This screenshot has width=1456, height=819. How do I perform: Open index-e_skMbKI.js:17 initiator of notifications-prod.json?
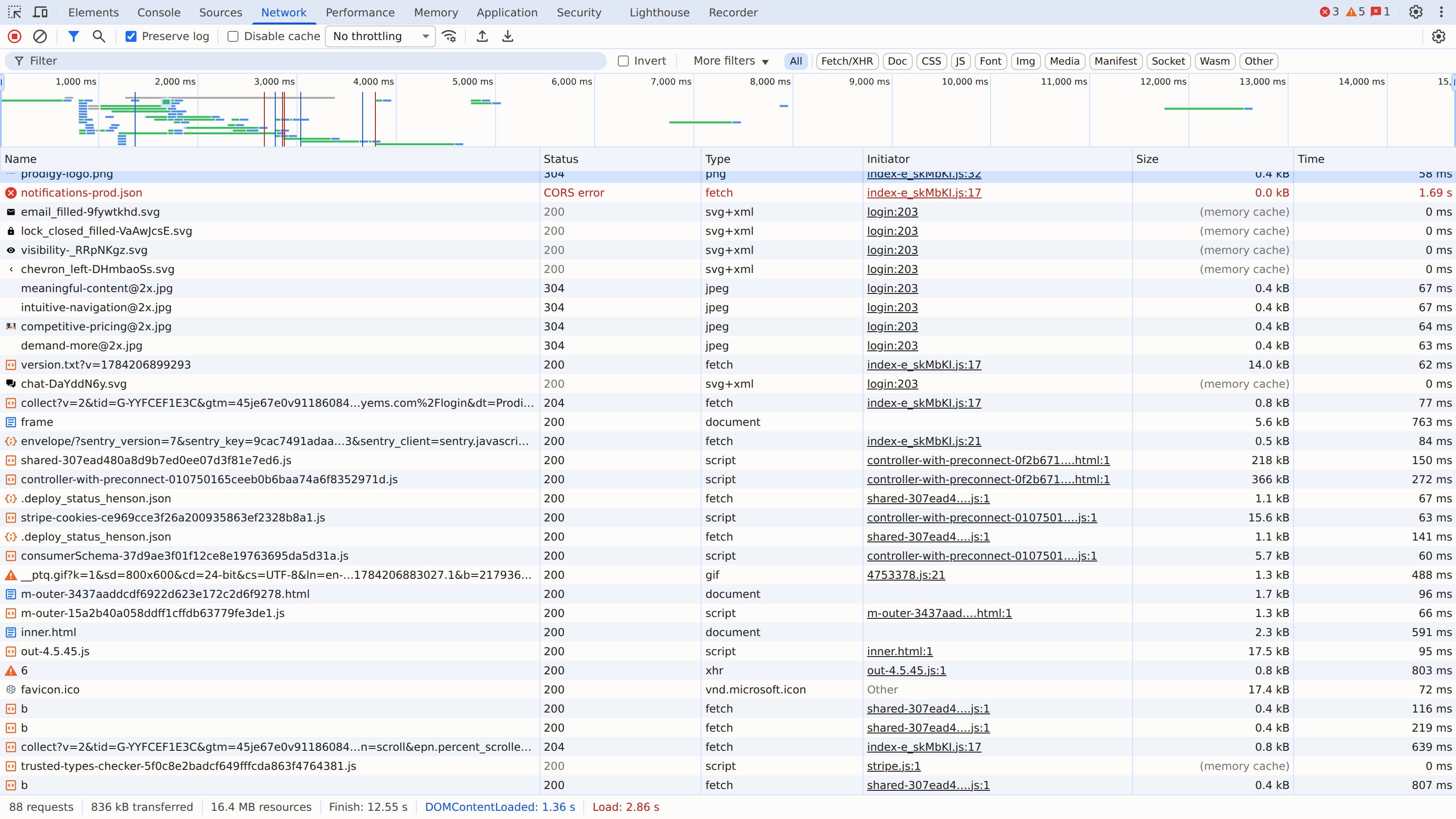[x=924, y=193]
